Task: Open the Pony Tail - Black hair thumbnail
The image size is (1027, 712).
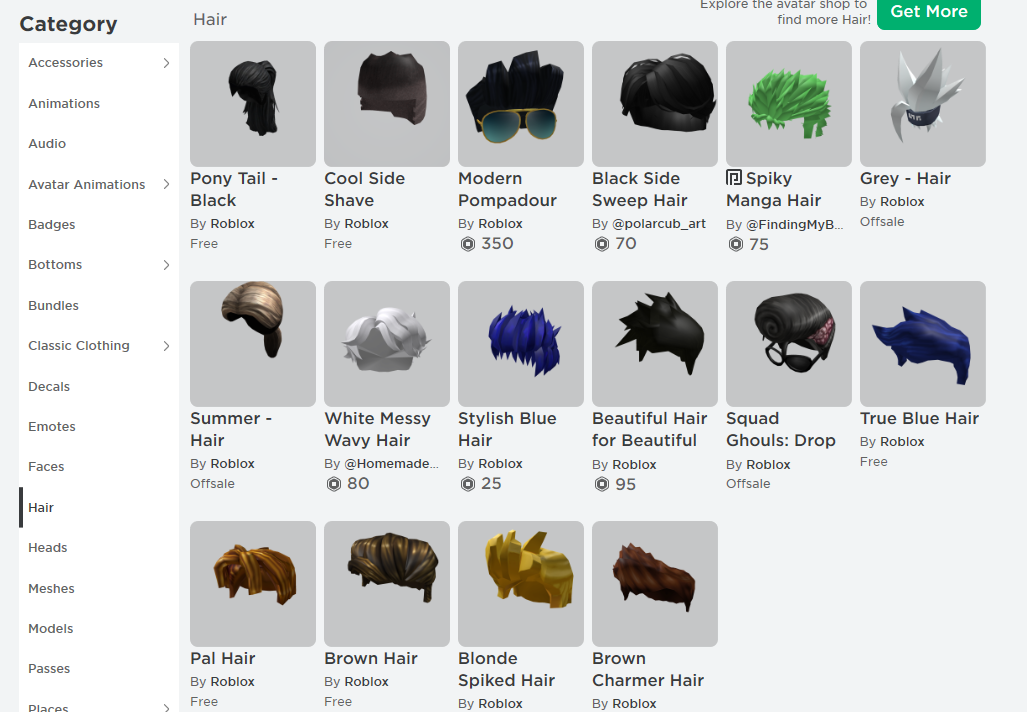Action: (253, 104)
